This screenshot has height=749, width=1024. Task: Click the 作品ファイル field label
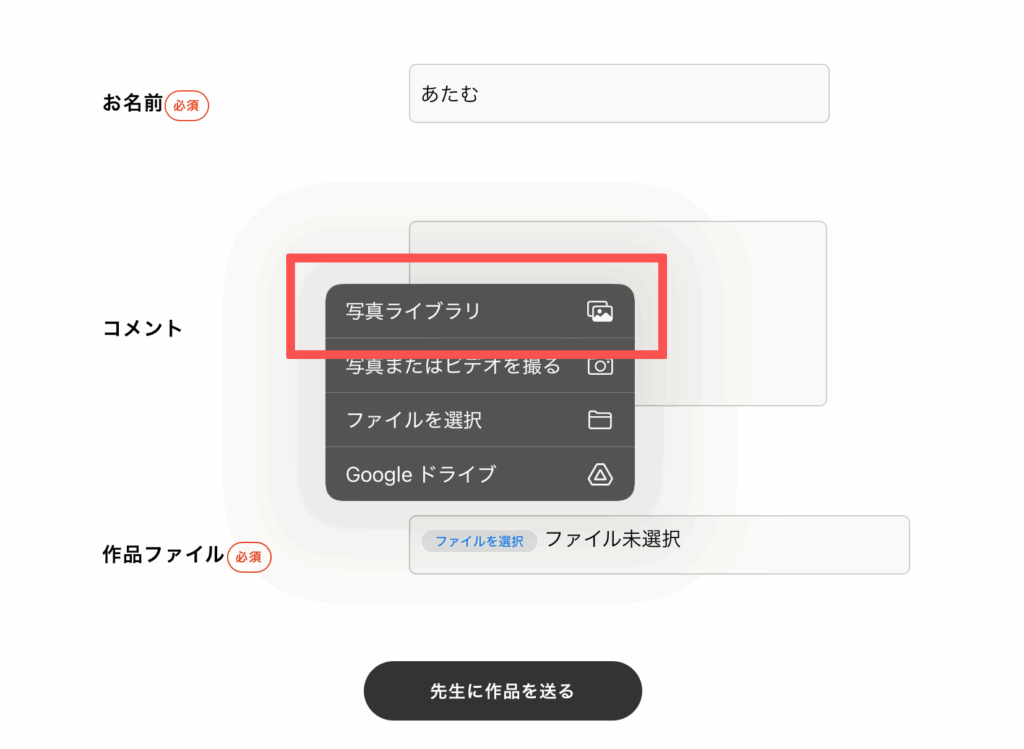(x=163, y=555)
